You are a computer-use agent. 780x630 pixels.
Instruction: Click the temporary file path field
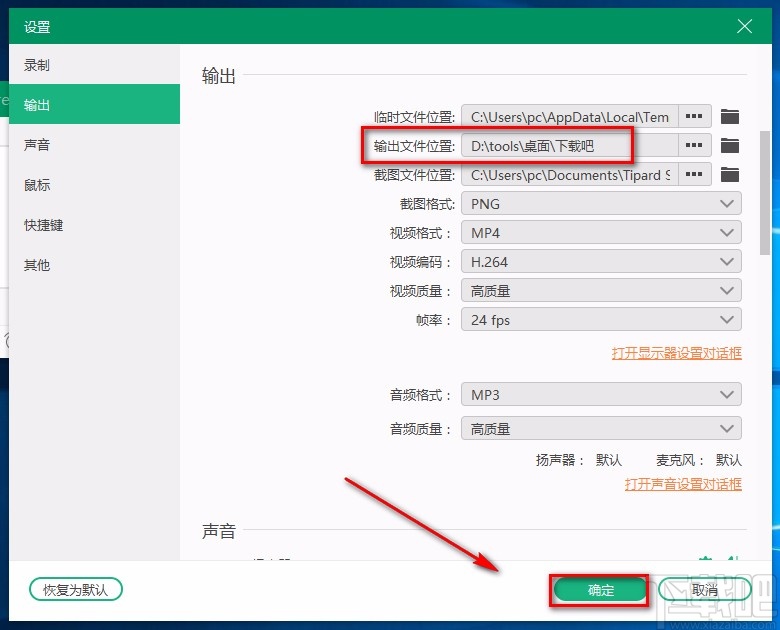tap(570, 116)
